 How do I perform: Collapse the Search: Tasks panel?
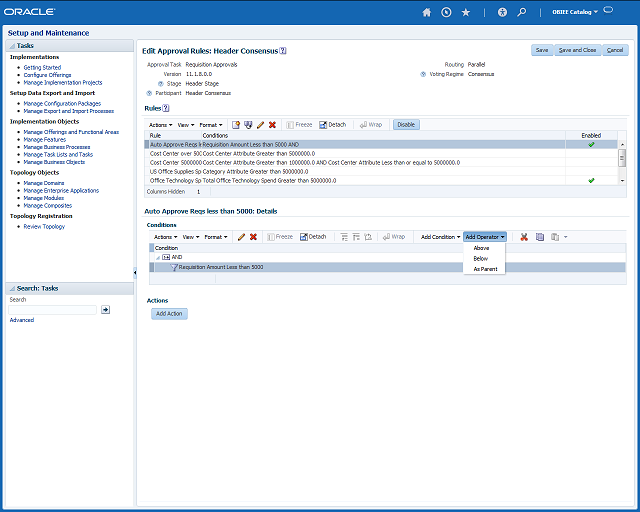click(12, 289)
